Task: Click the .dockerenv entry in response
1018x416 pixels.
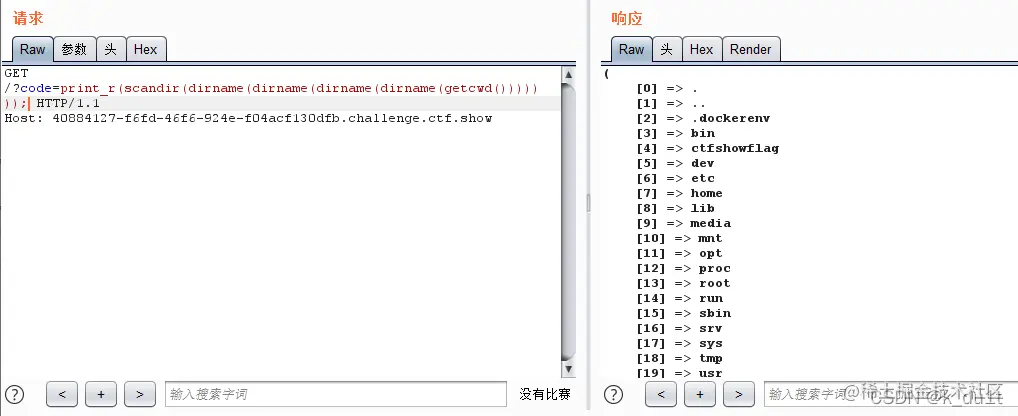Action: pyautogui.click(x=730, y=118)
